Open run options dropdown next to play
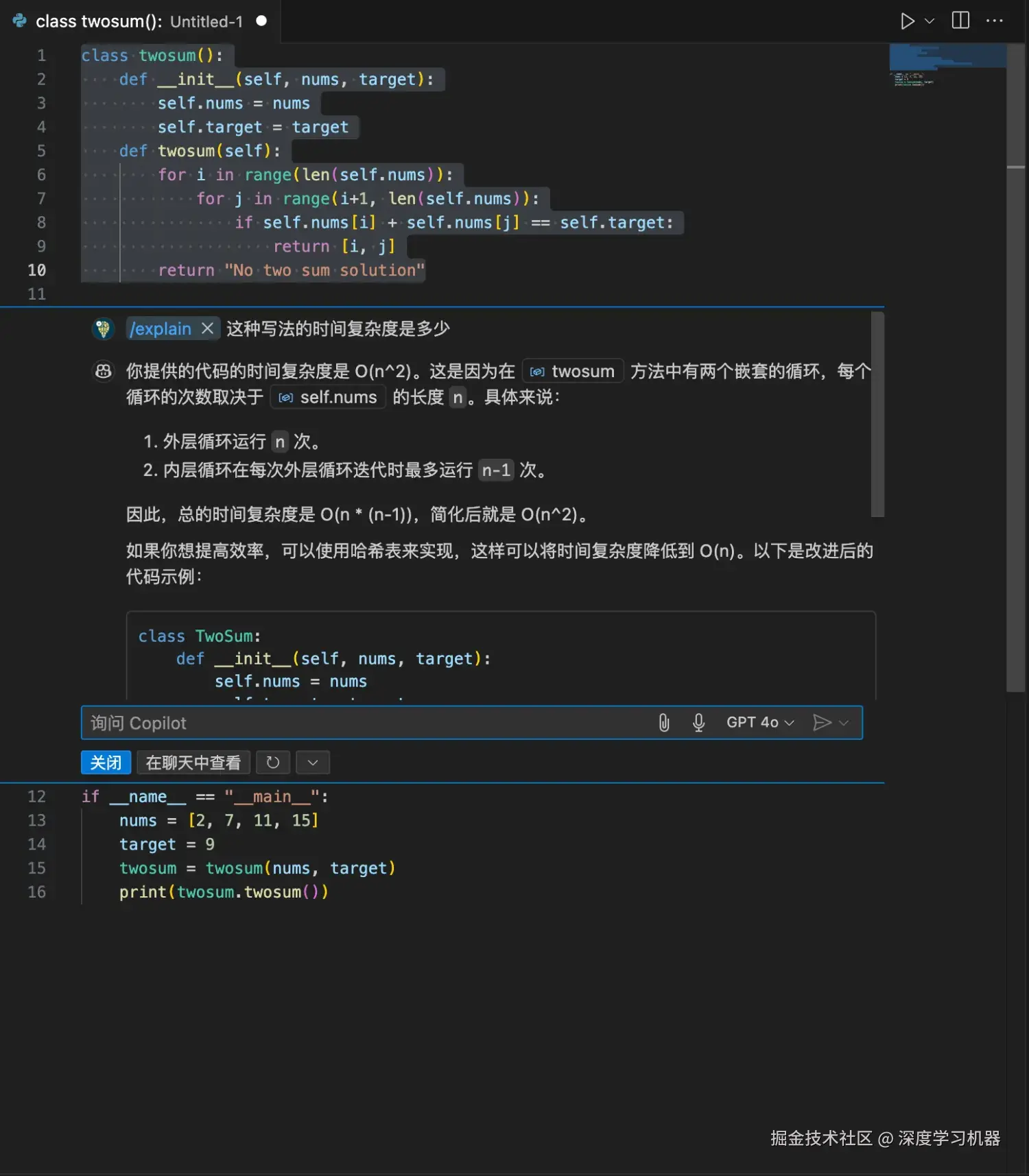 pyautogui.click(x=930, y=21)
